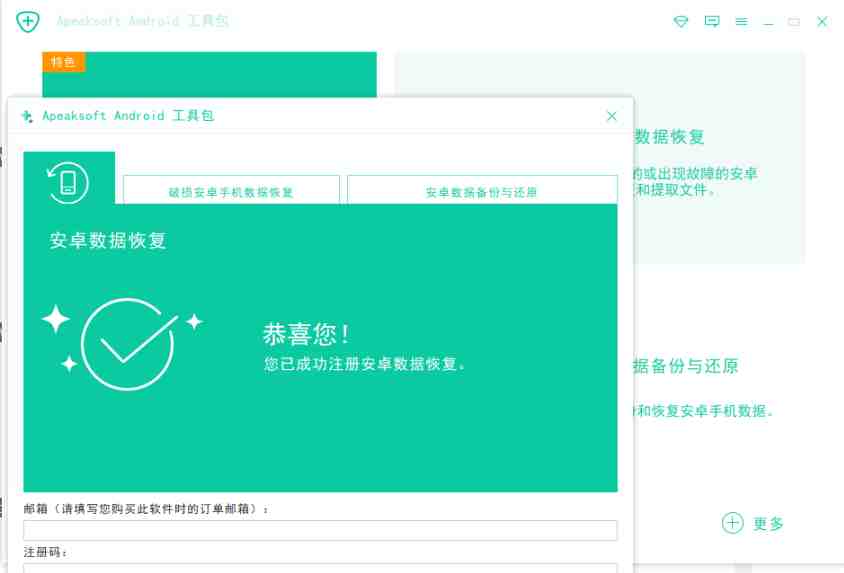
Task: Click 恭喜您! congratulation text
Action: click(306, 334)
